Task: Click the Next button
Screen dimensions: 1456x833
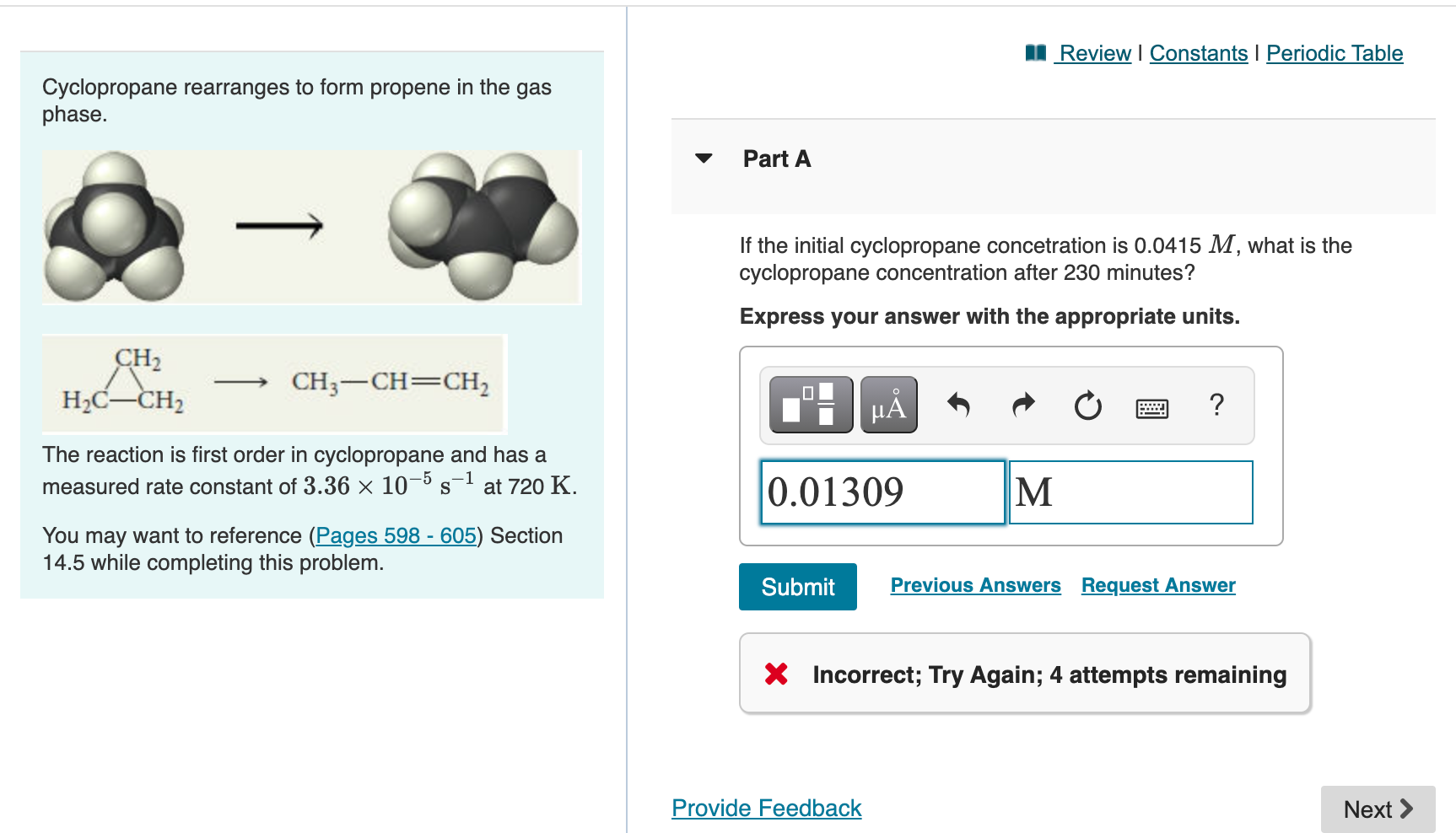Action: click(1377, 809)
